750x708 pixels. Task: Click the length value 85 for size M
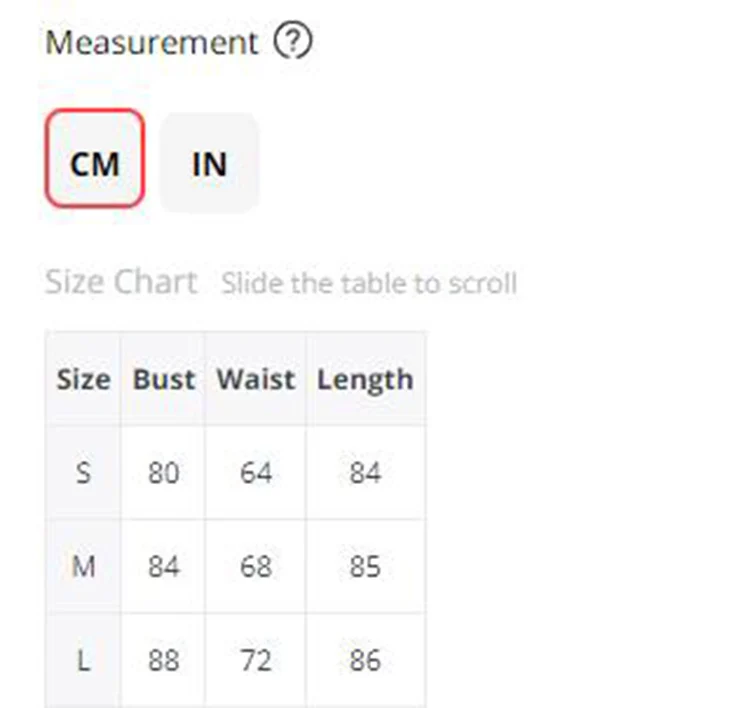tap(365, 566)
